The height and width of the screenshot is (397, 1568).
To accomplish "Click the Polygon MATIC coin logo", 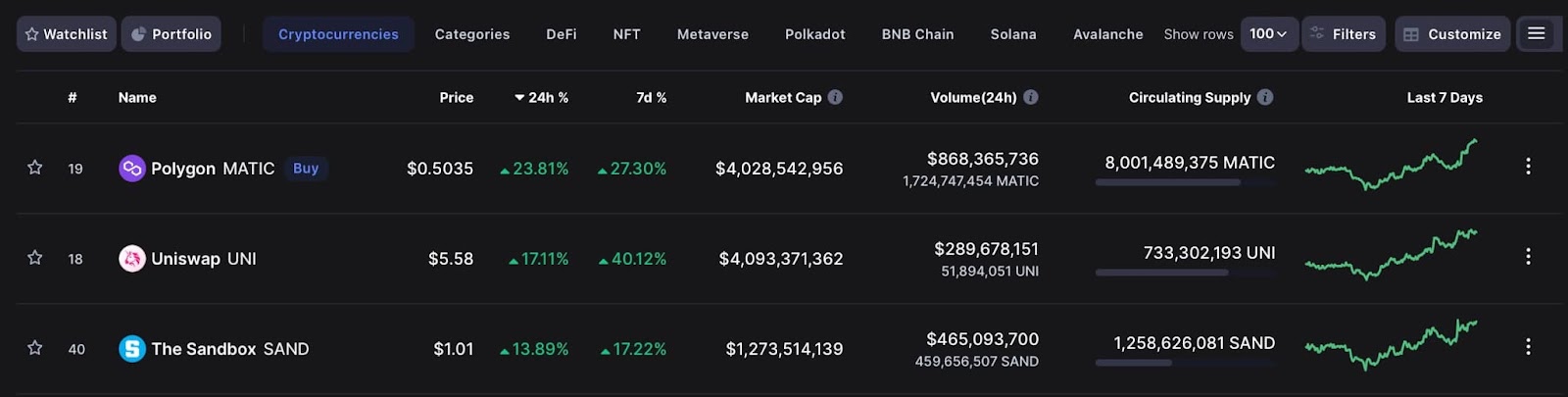I will [x=131, y=169].
